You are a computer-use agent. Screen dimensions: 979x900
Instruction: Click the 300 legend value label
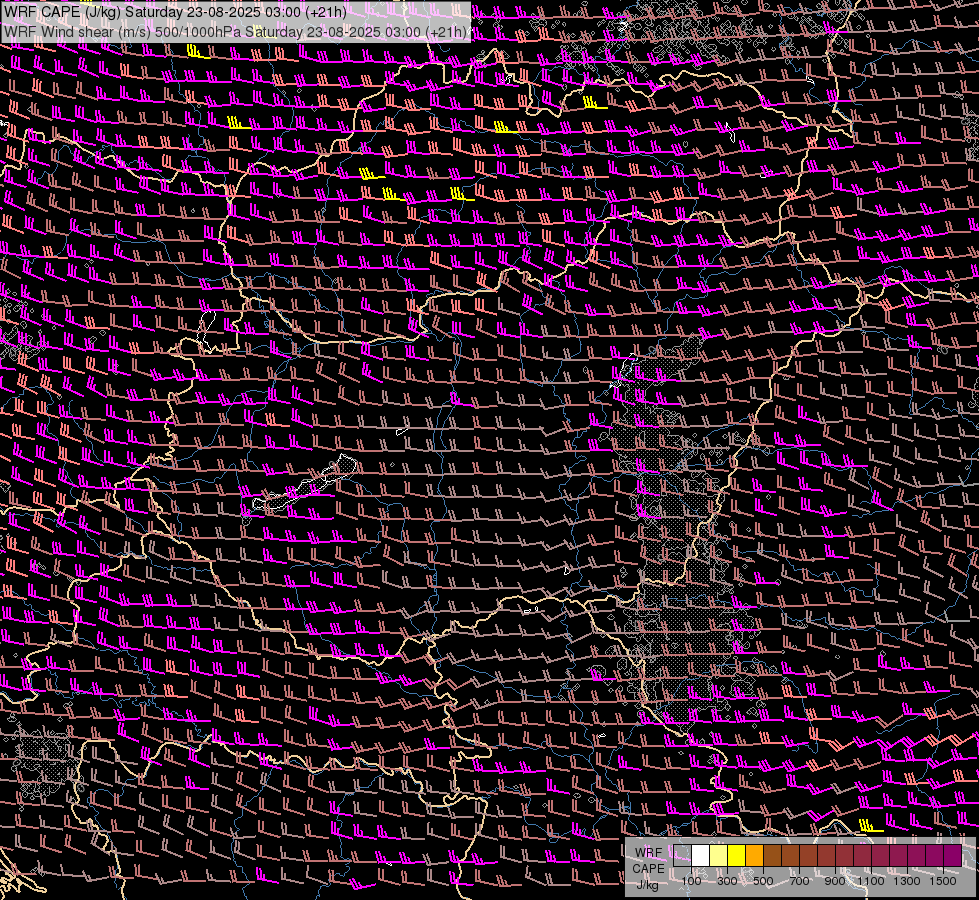(727, 881)
